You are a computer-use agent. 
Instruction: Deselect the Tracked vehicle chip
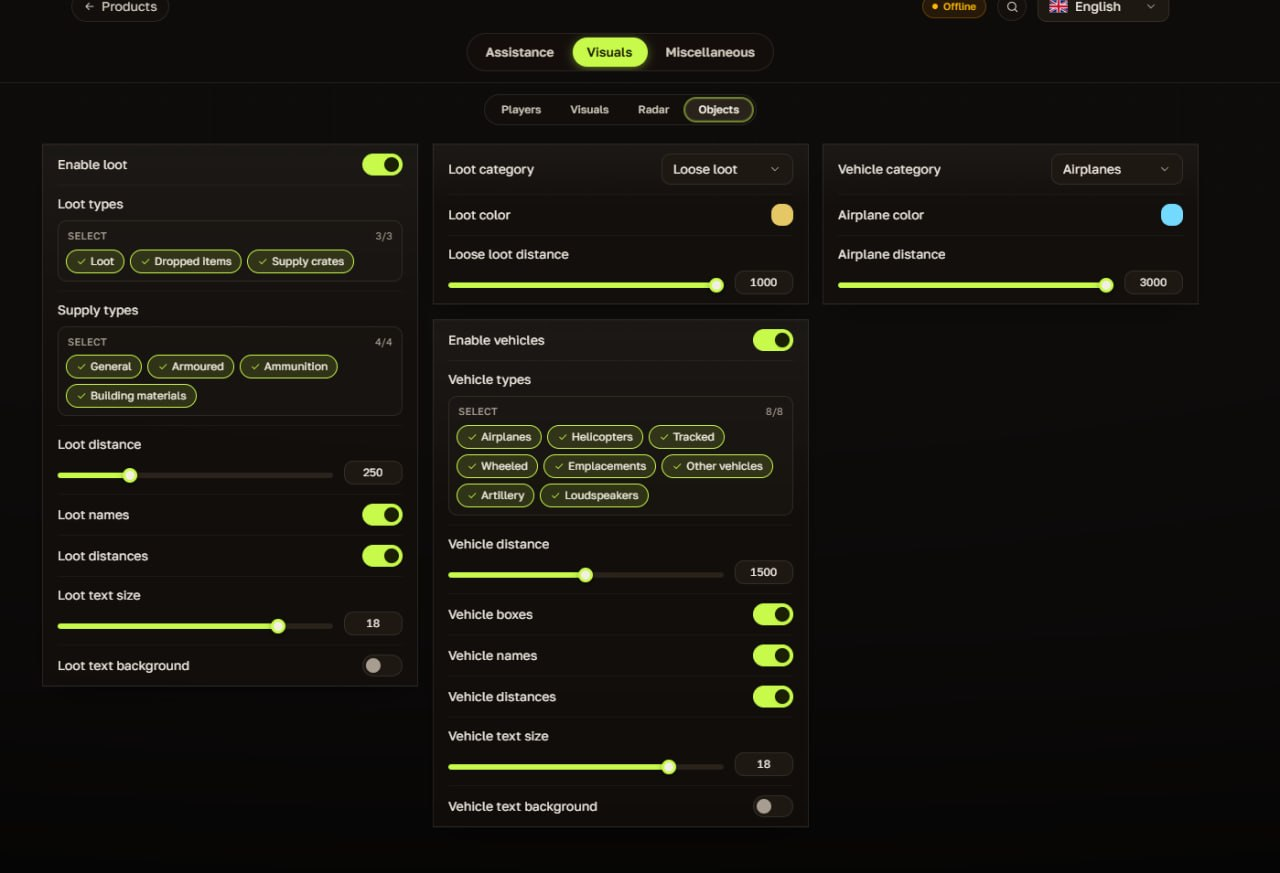coord(687,437)
